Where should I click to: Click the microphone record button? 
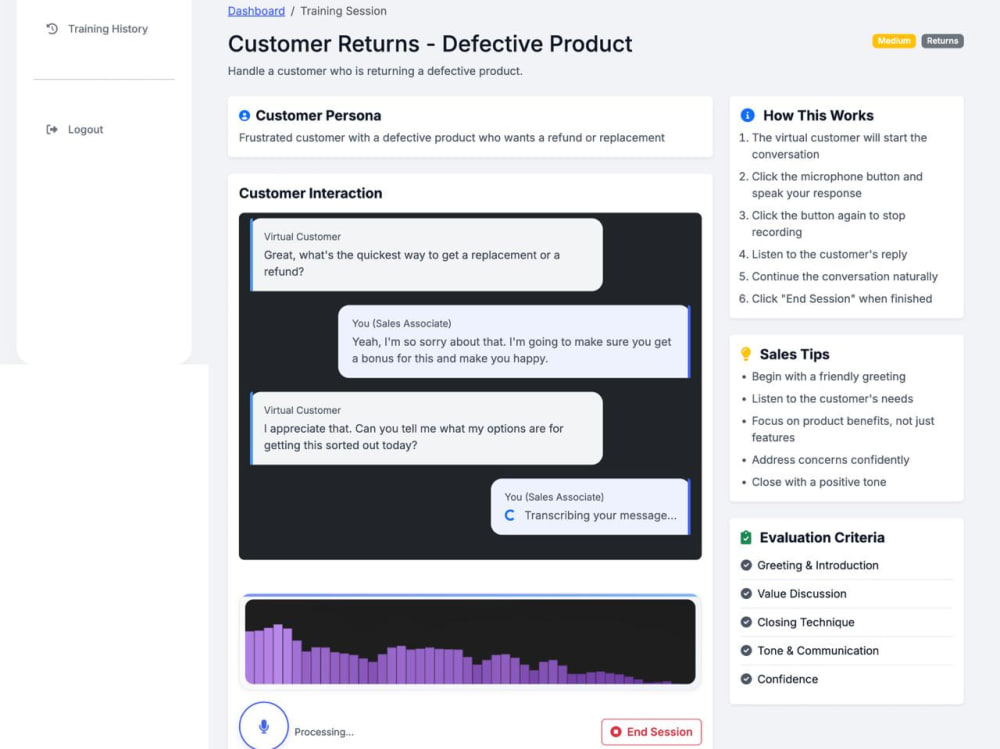click(263, 726)
